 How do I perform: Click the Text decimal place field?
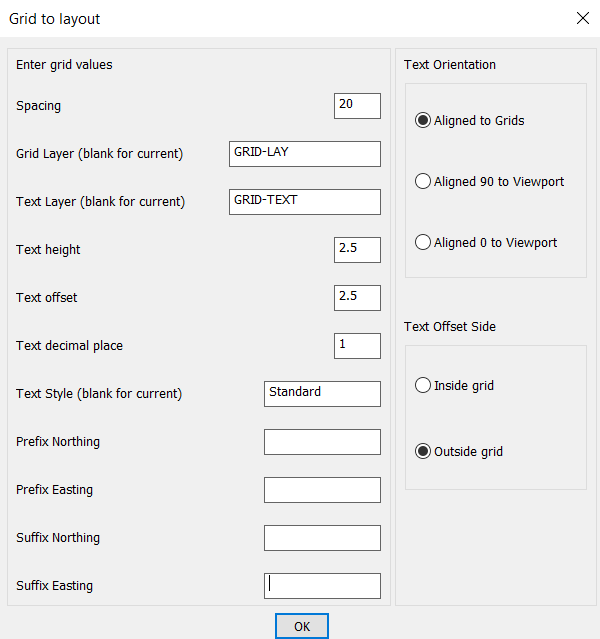point(357,346)
